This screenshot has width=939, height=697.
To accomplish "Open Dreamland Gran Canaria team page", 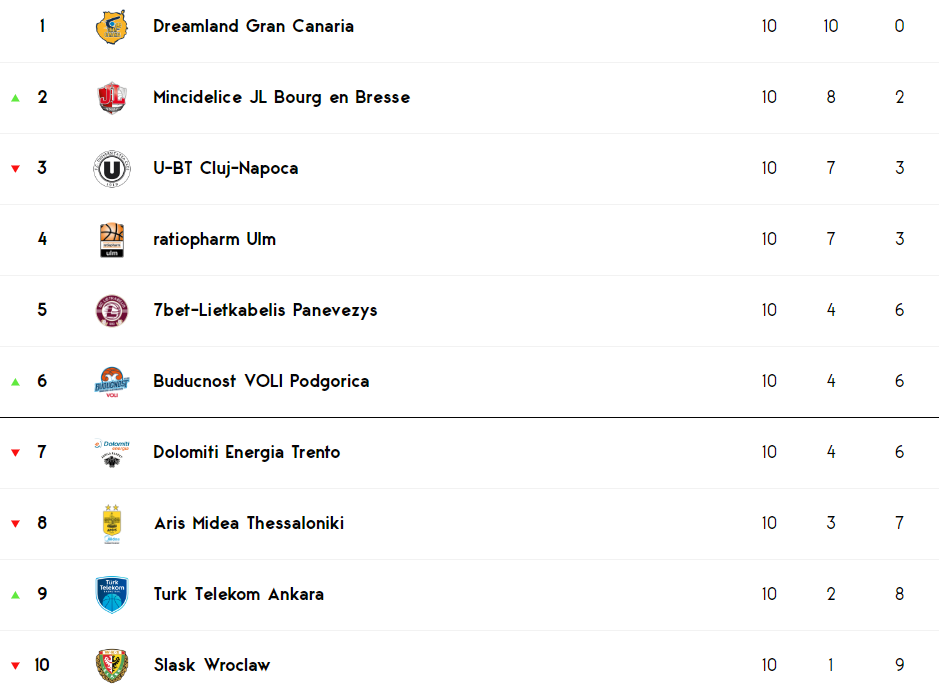I will 253,26.
